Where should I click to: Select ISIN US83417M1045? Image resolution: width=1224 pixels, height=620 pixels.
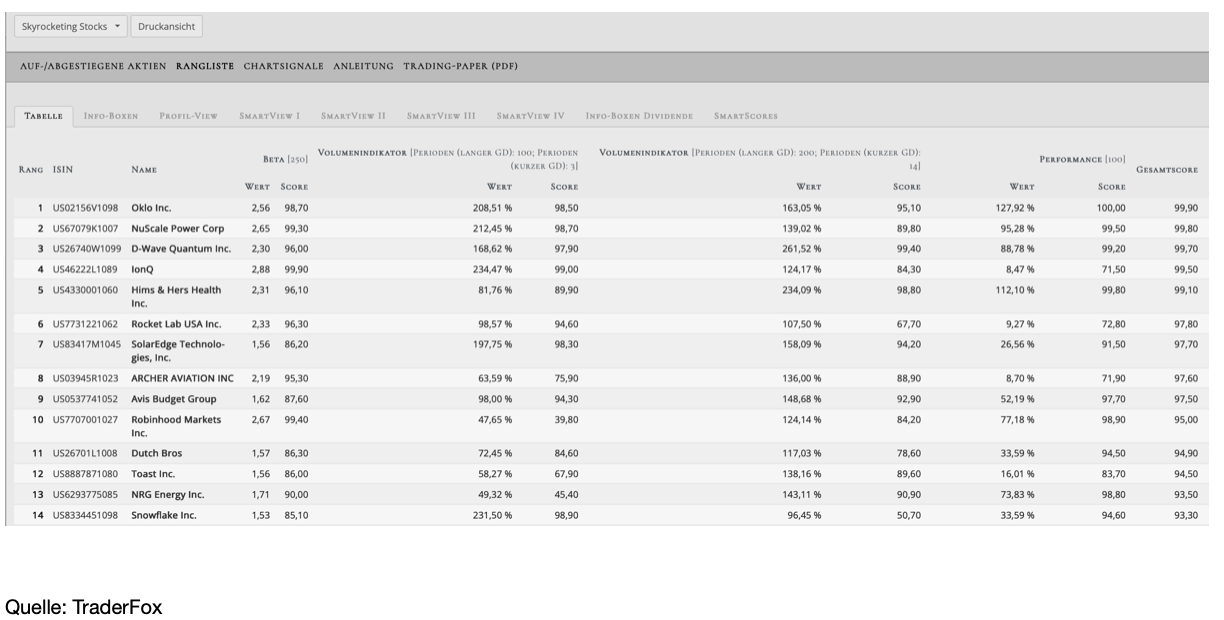[x=86, y=344]
